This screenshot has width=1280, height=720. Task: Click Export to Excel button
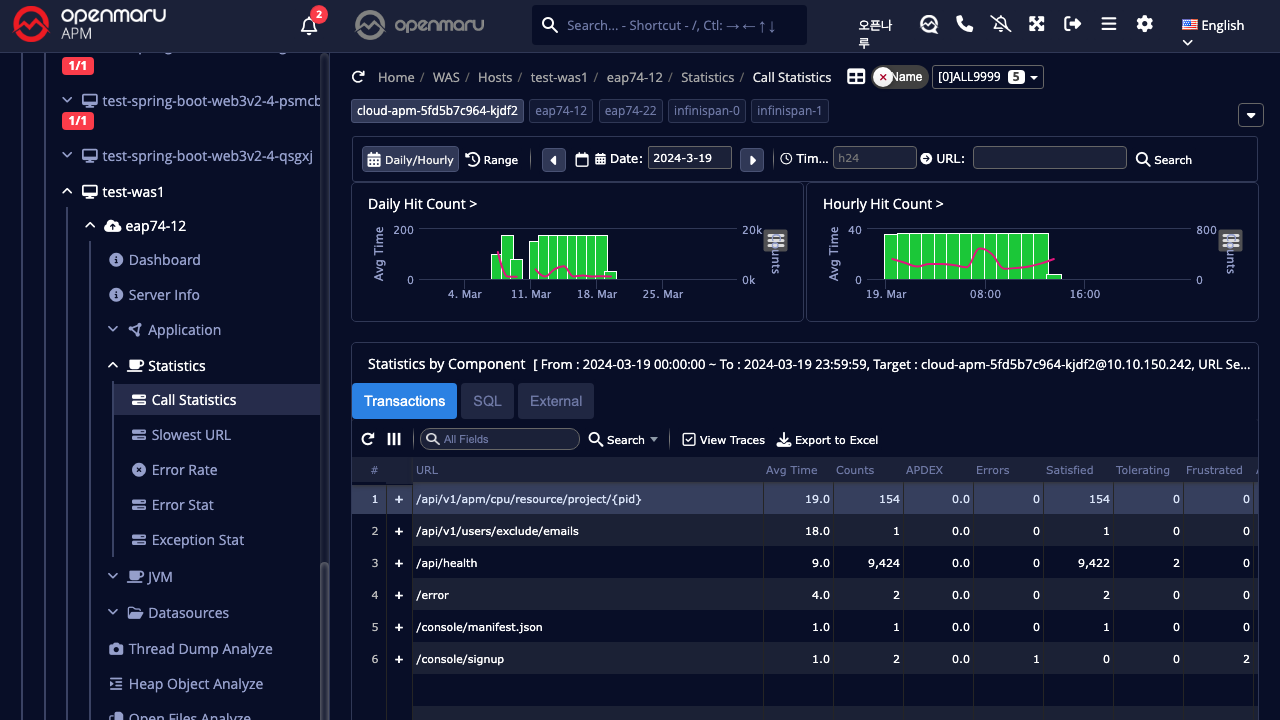coord(827,440)
